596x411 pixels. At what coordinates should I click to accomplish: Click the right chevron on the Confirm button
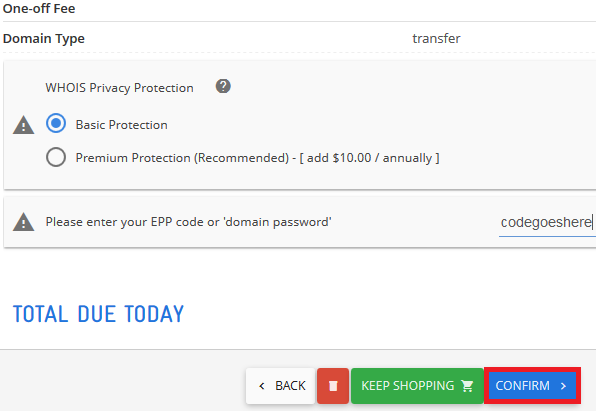[563, 386]
